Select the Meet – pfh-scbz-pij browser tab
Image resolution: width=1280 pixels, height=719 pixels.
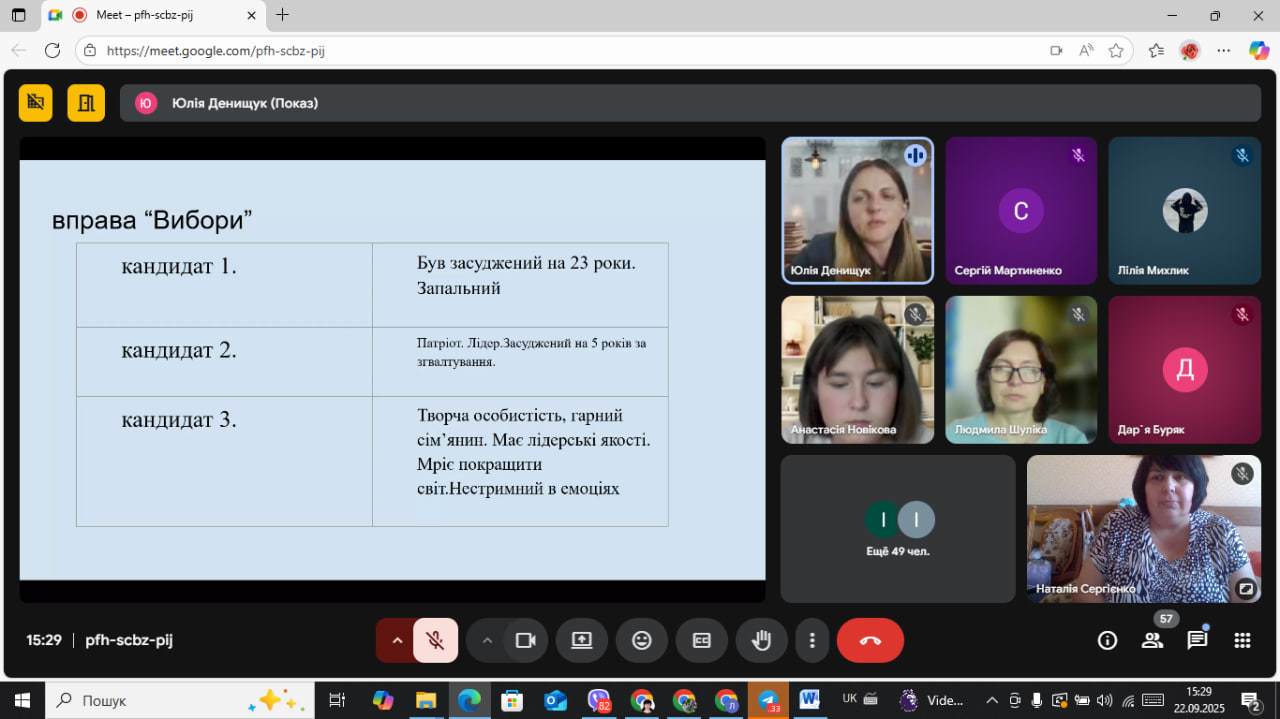[x=150, y=15]
